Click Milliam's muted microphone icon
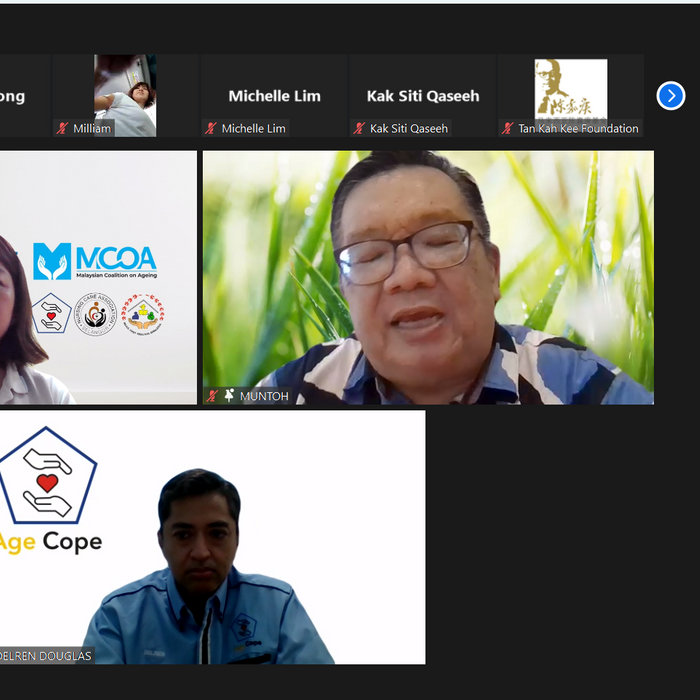Image resolution: width=700 pixels, height=700 pixels. click(x=63, y=129)
